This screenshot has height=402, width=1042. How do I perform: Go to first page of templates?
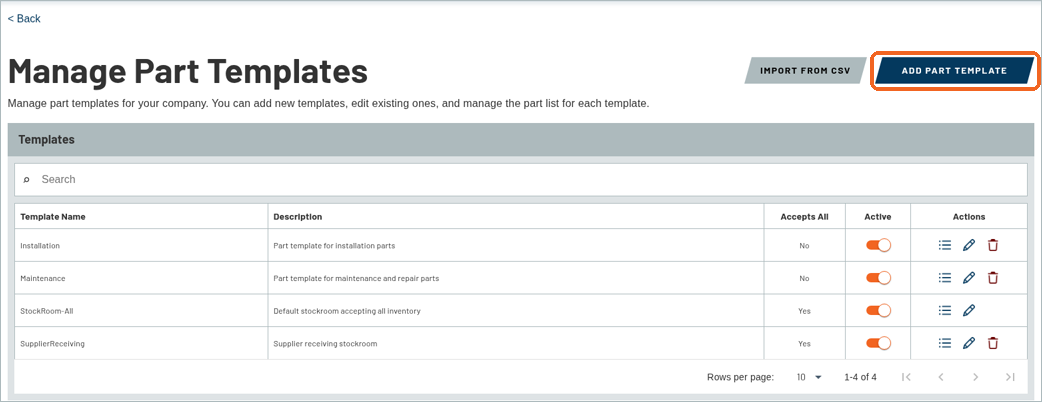(906, 377)
